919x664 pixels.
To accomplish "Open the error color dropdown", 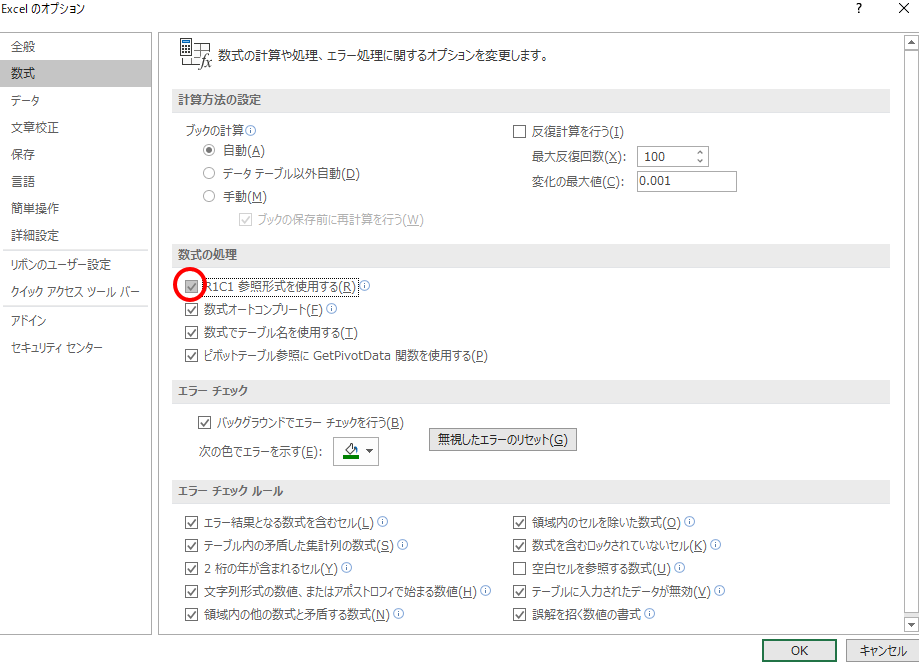I will (x=356, y=451).
